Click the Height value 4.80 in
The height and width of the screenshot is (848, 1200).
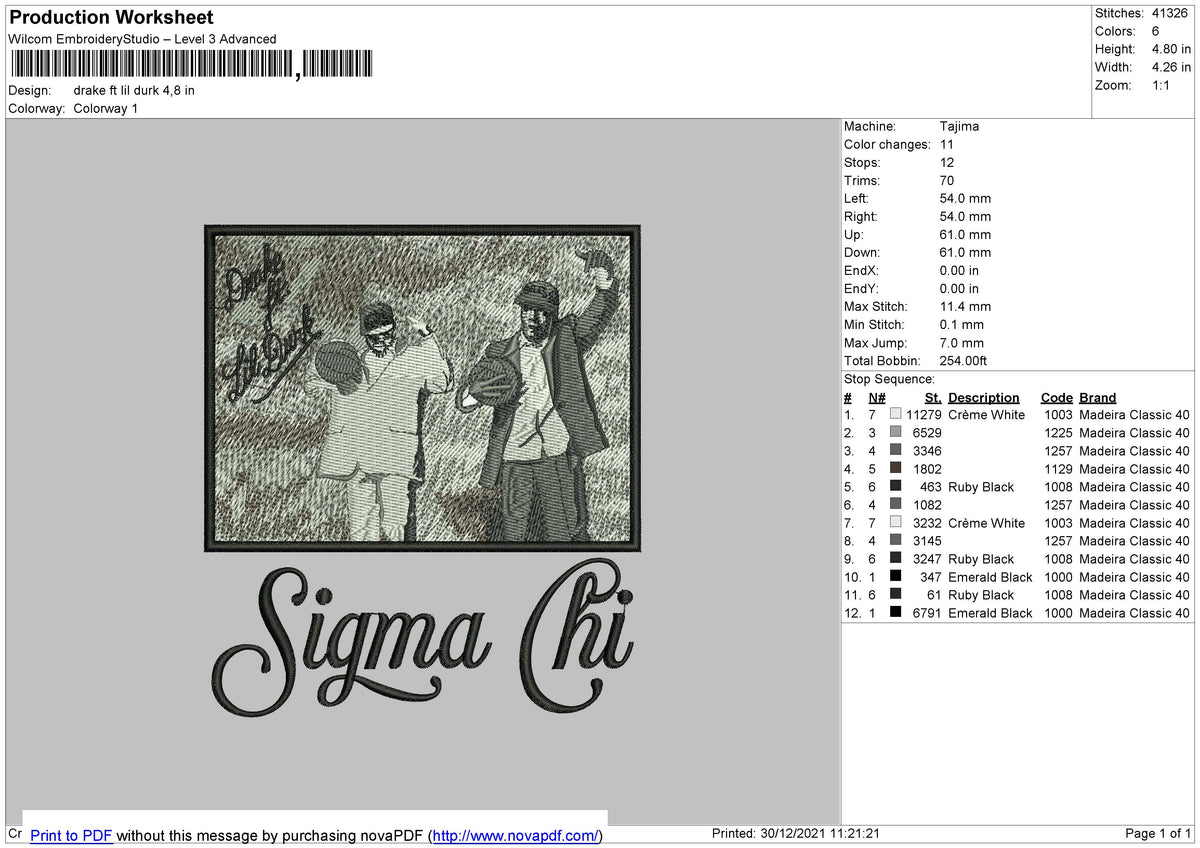point(1171,49)
